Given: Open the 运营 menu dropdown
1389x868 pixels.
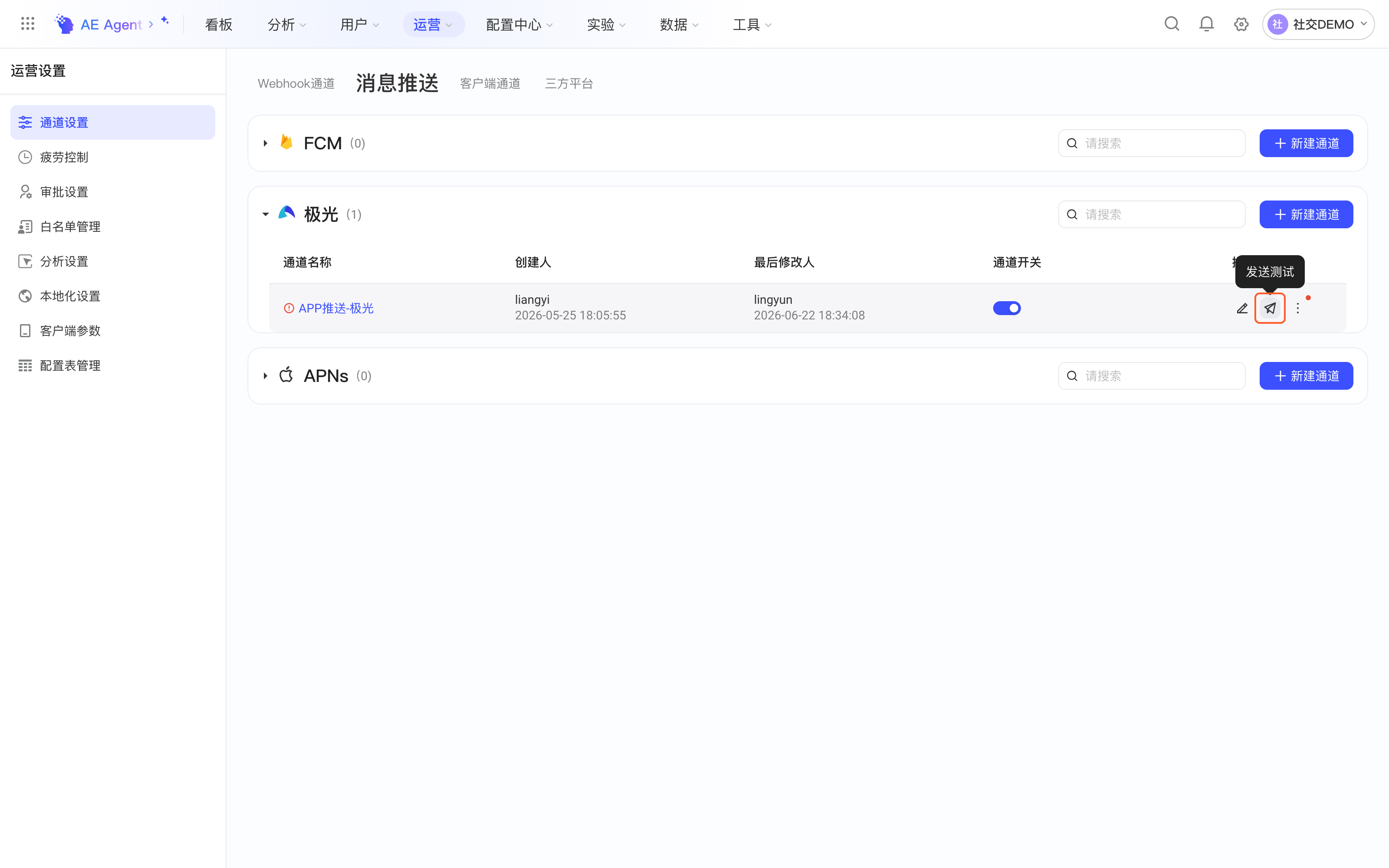Looking at the screenshot, I should tap(433, 24).
